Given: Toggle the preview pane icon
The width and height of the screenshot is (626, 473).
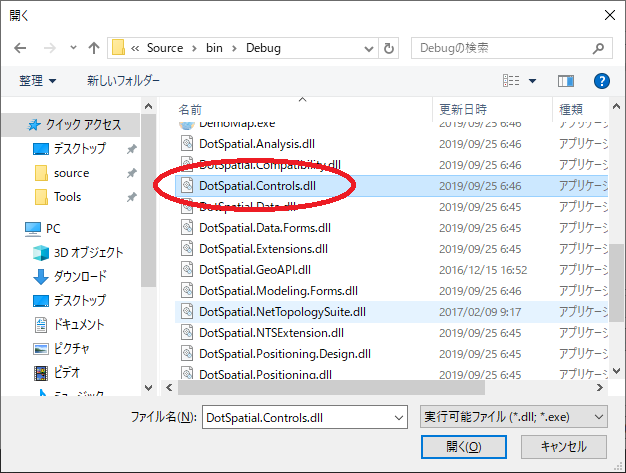Looking at the screenshot, I should 566,81.
